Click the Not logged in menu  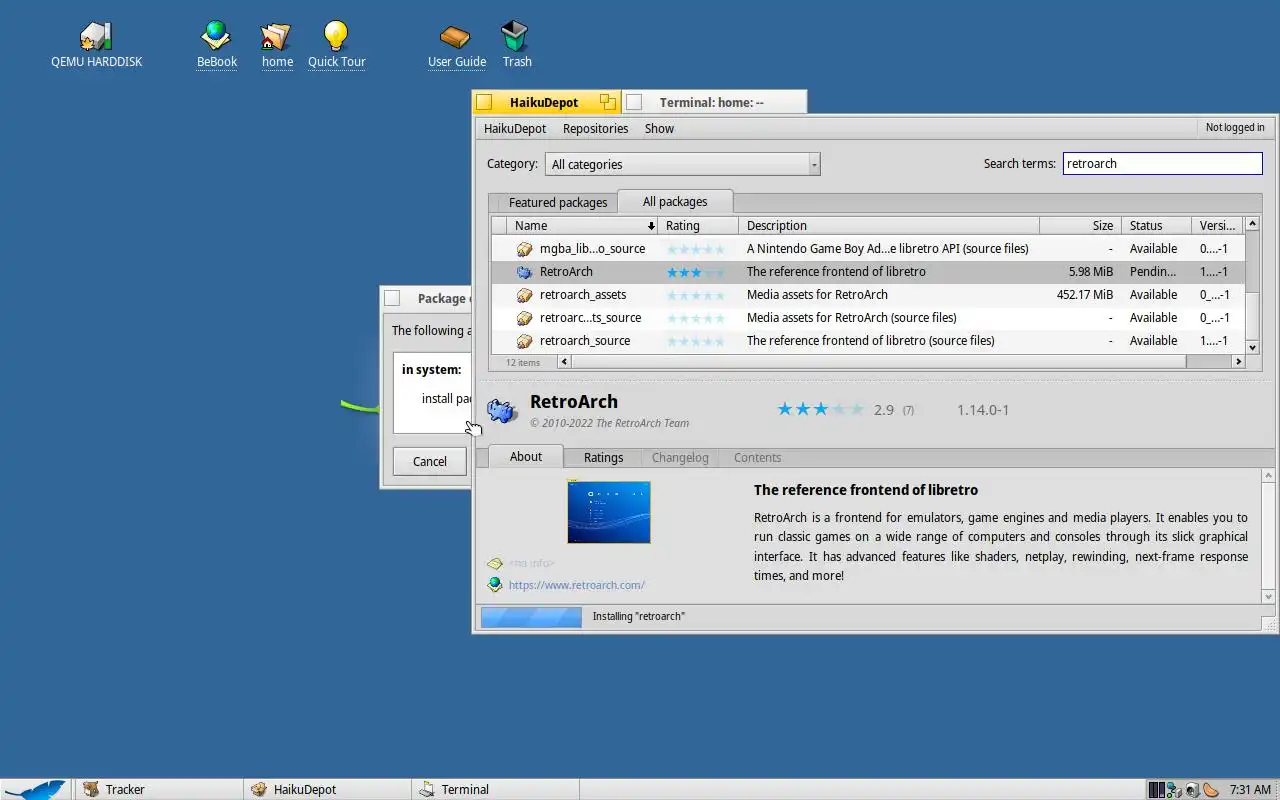(x=1235, y=127)
